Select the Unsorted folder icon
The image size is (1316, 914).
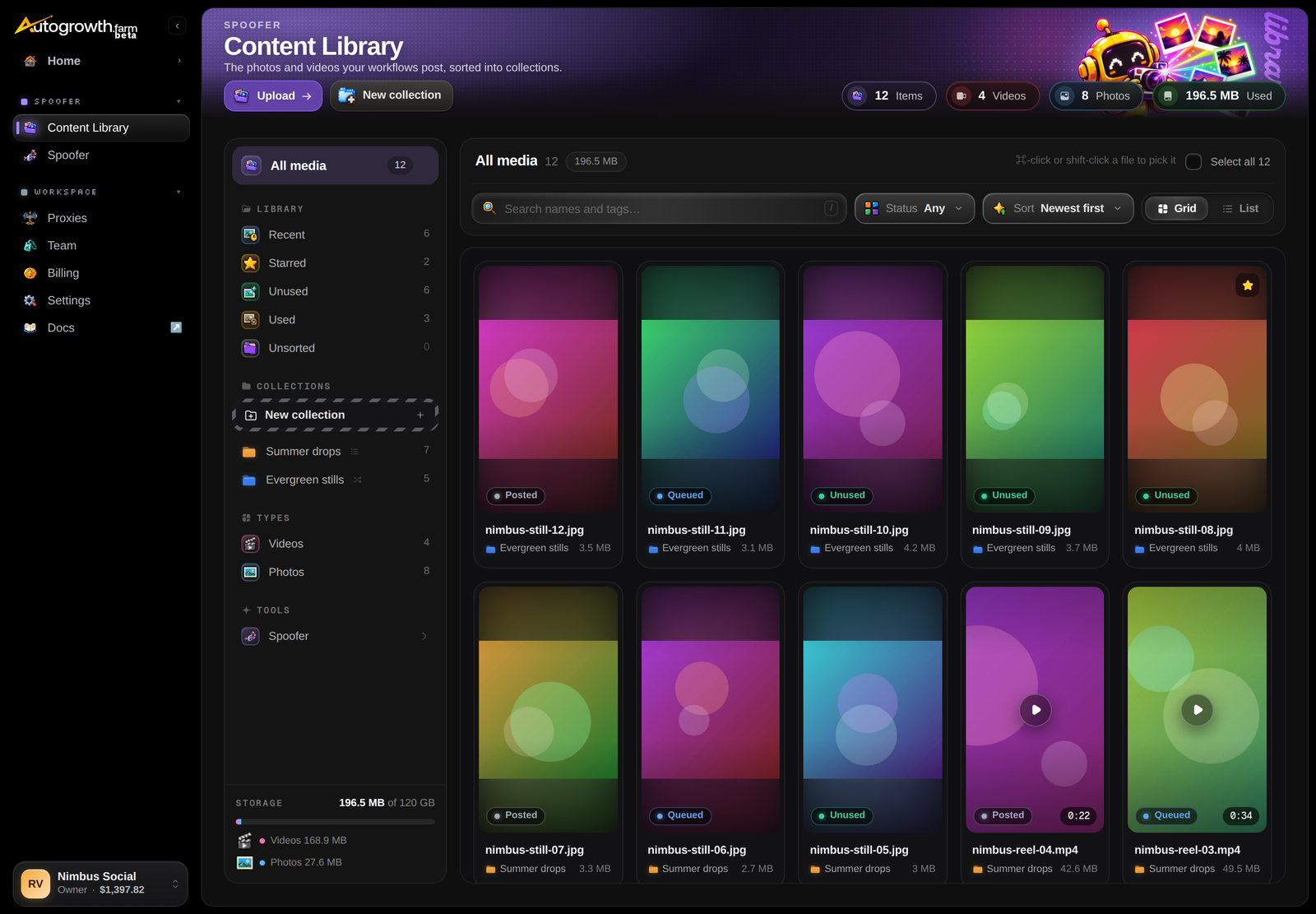pyautogui.click(x=250, y=348)
